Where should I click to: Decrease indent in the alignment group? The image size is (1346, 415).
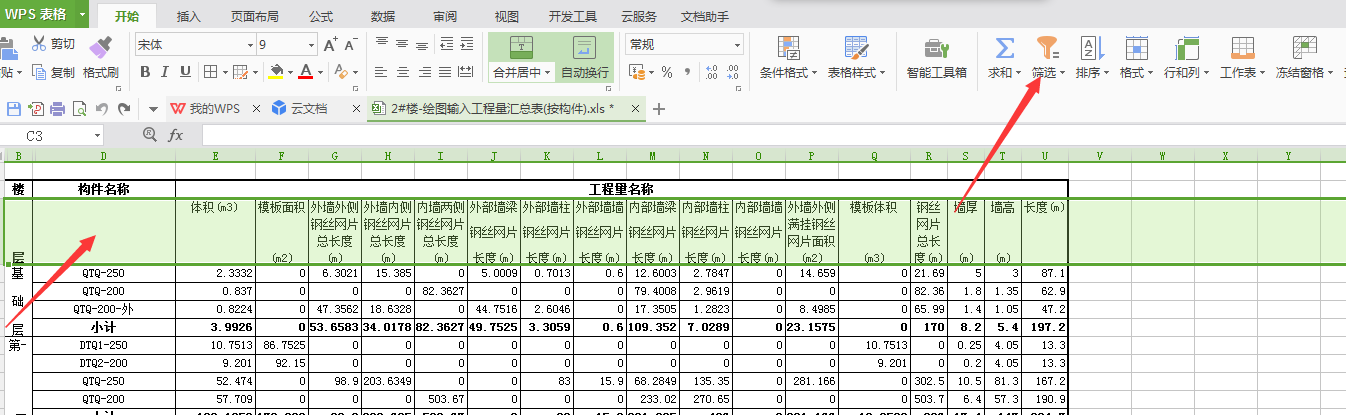445,44
